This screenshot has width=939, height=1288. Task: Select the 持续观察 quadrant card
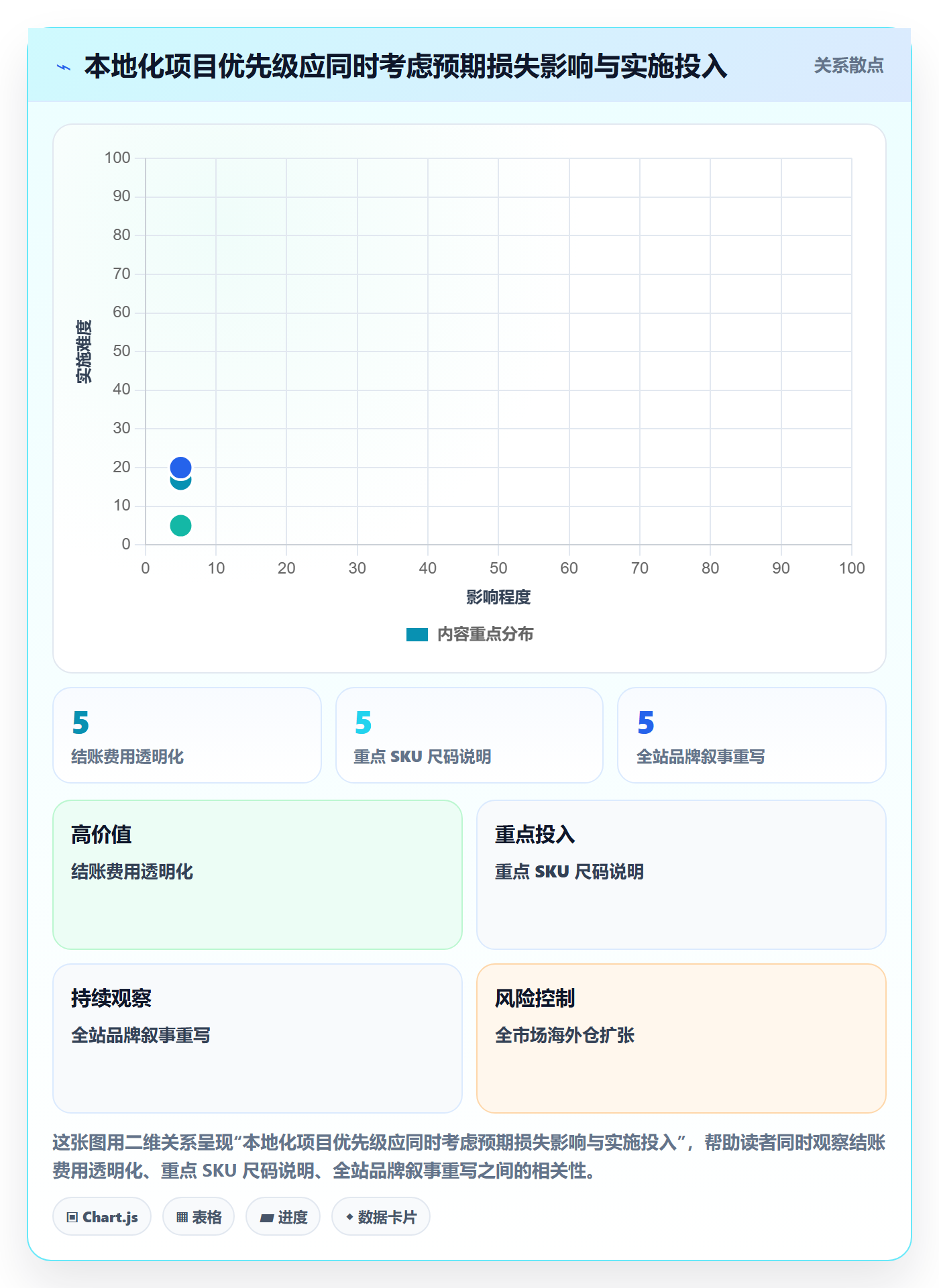[x=258, y=1038]
